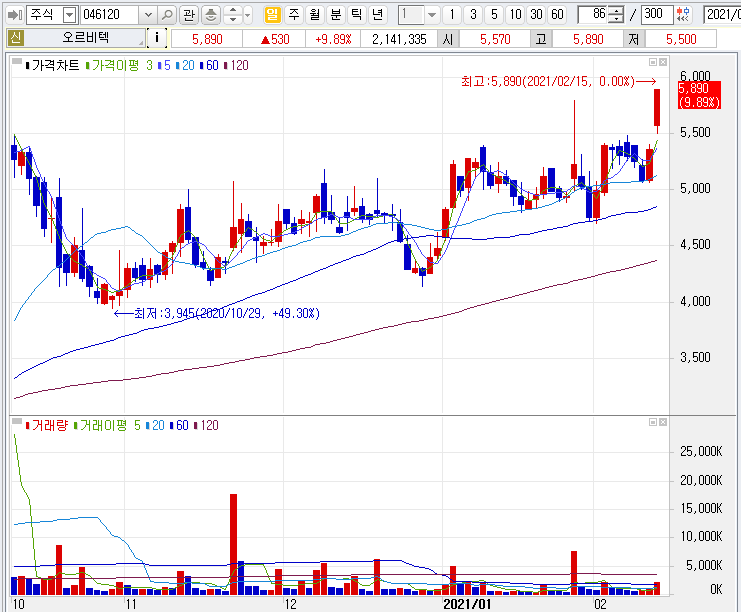Click the volume value 2,141,335
Screen dimensions: 741x612
(399, 39)
